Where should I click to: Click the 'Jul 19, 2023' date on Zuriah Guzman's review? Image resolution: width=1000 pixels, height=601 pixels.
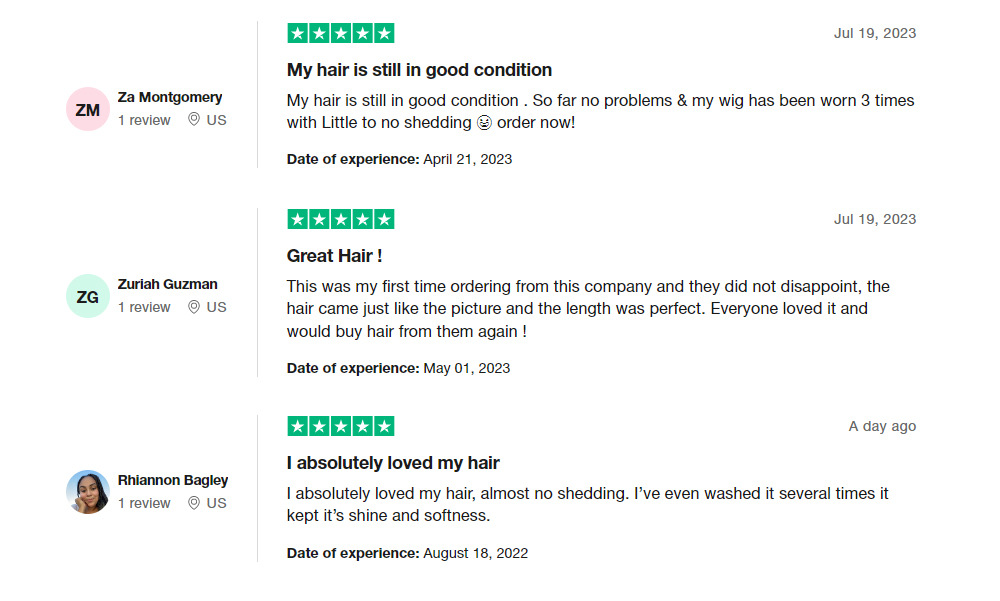coord(874,219)
